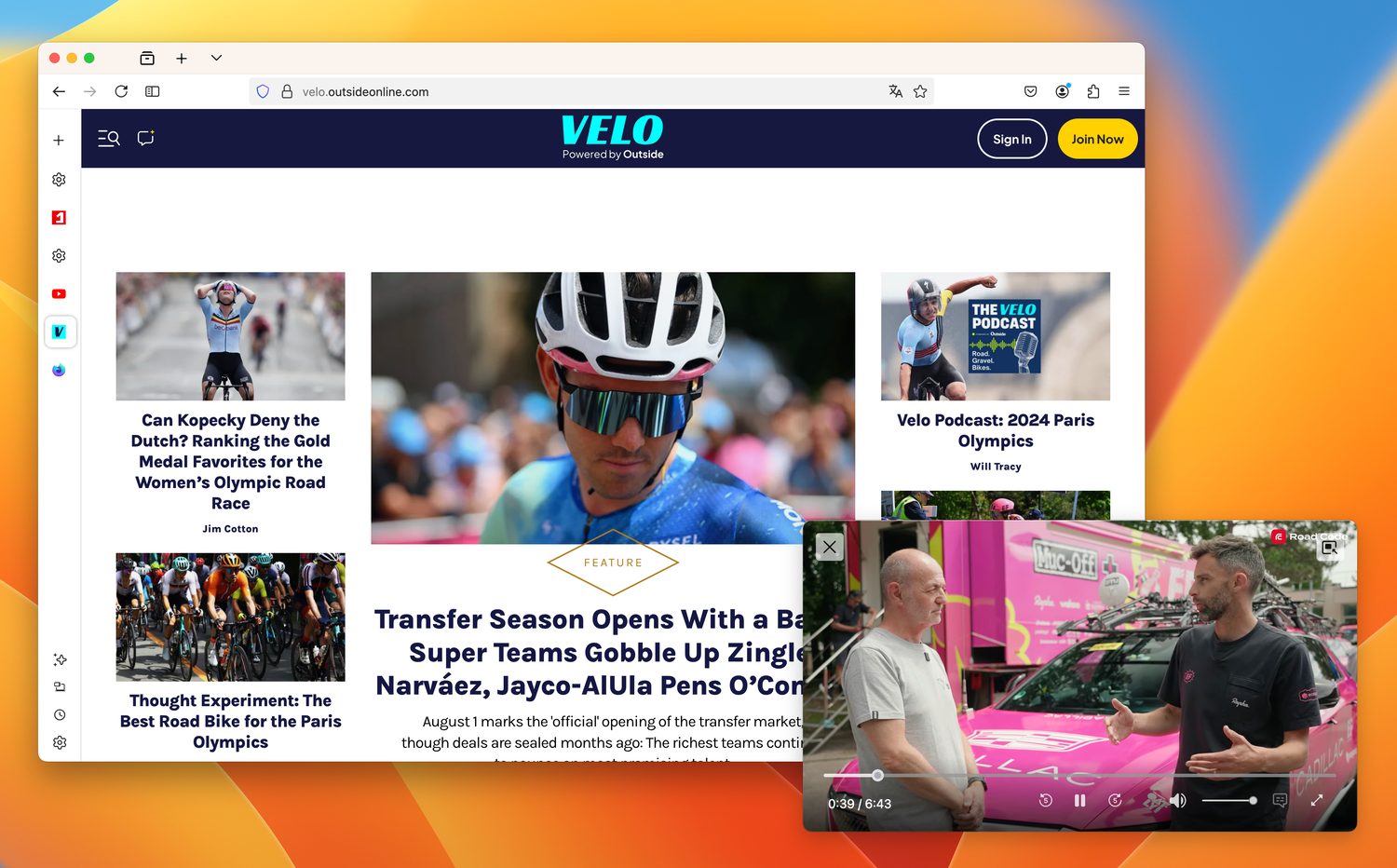Bookmark this page with the star icon
1397x868 pixels.
pos(920,91)
